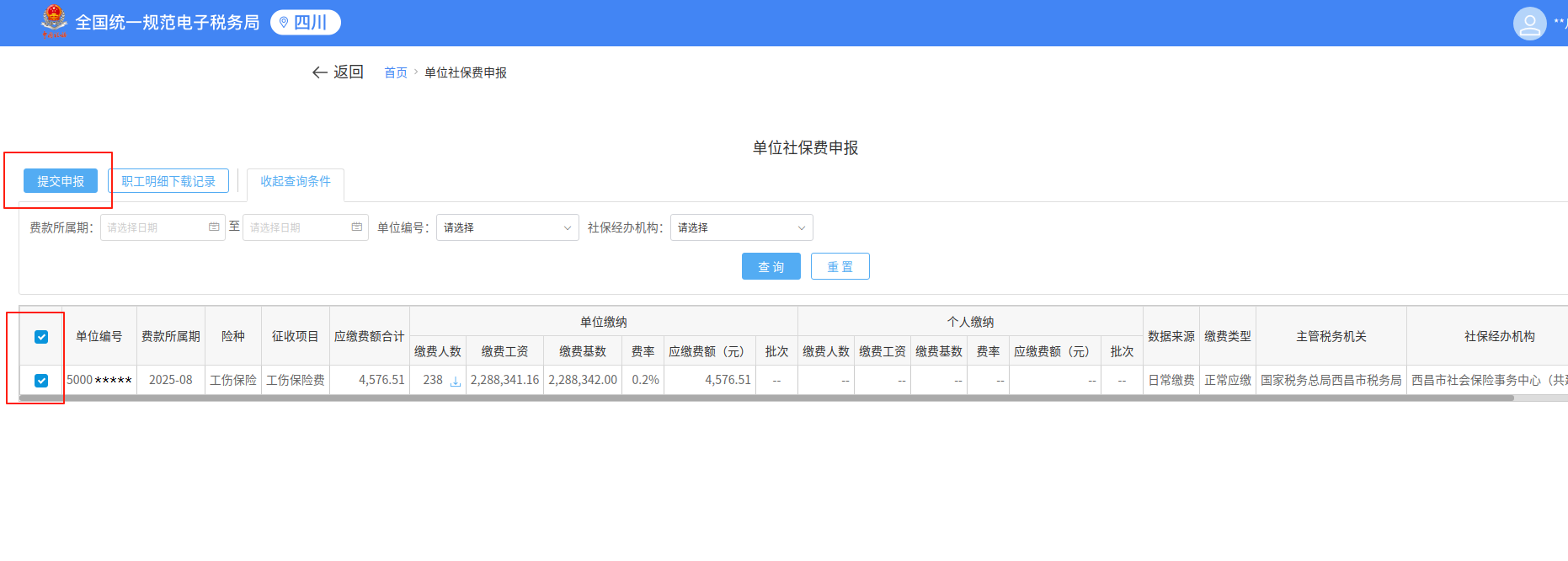Click the horizontal table scrollbar
This screenshot has width=1568, height=561.
point(758,398)
